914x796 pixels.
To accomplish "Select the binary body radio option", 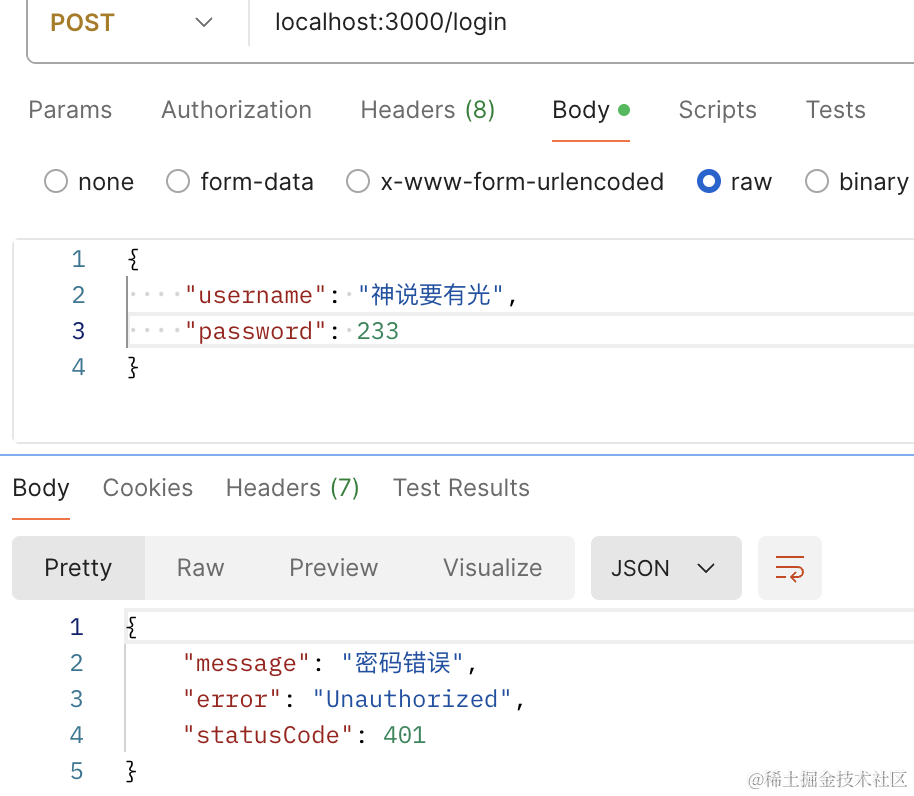I will pyautogui.click(x=817, y=182).
